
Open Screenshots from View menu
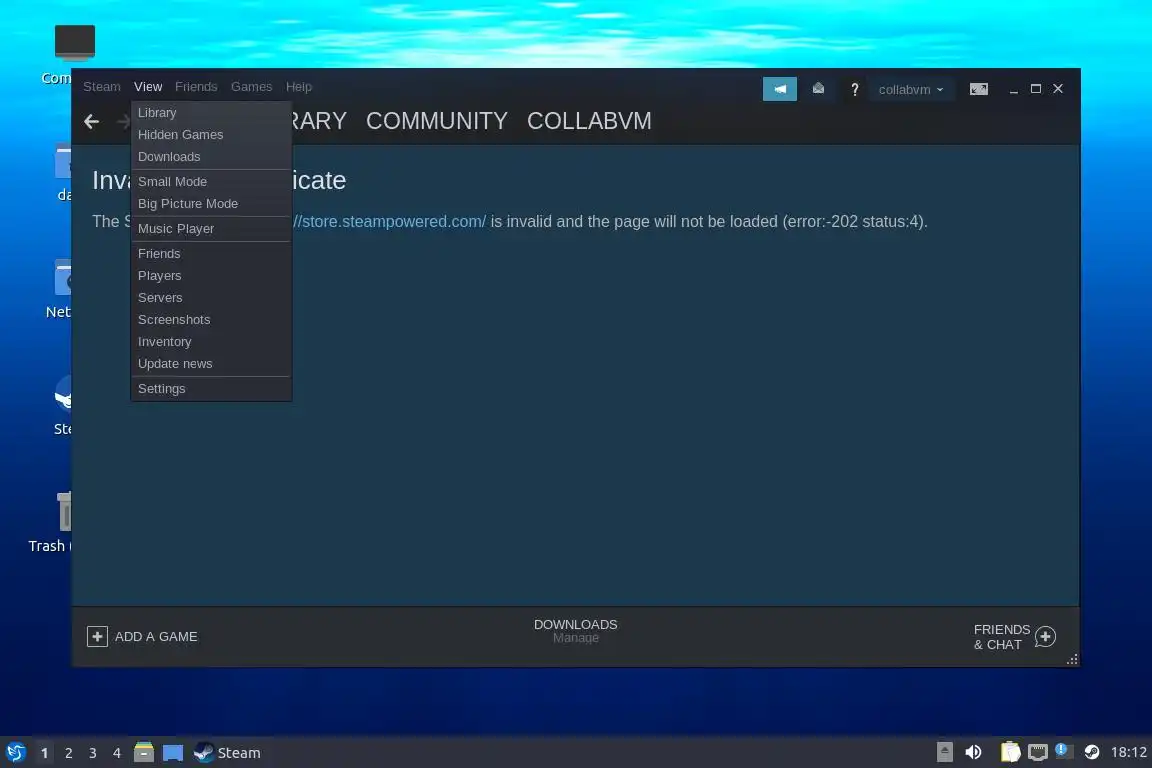[211, 320]
